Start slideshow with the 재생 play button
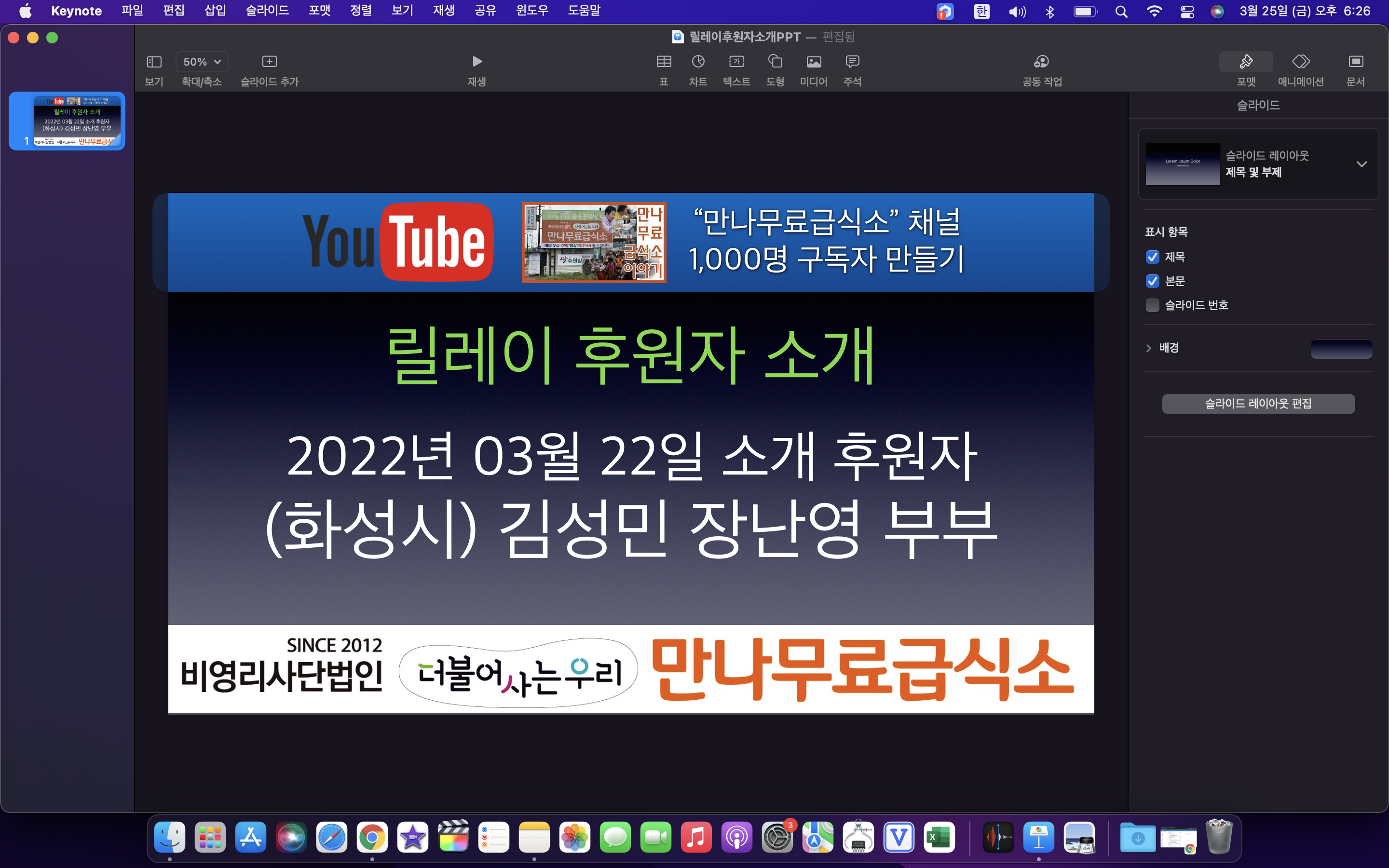Screen dimensions: 1389x868 point(477,61)
